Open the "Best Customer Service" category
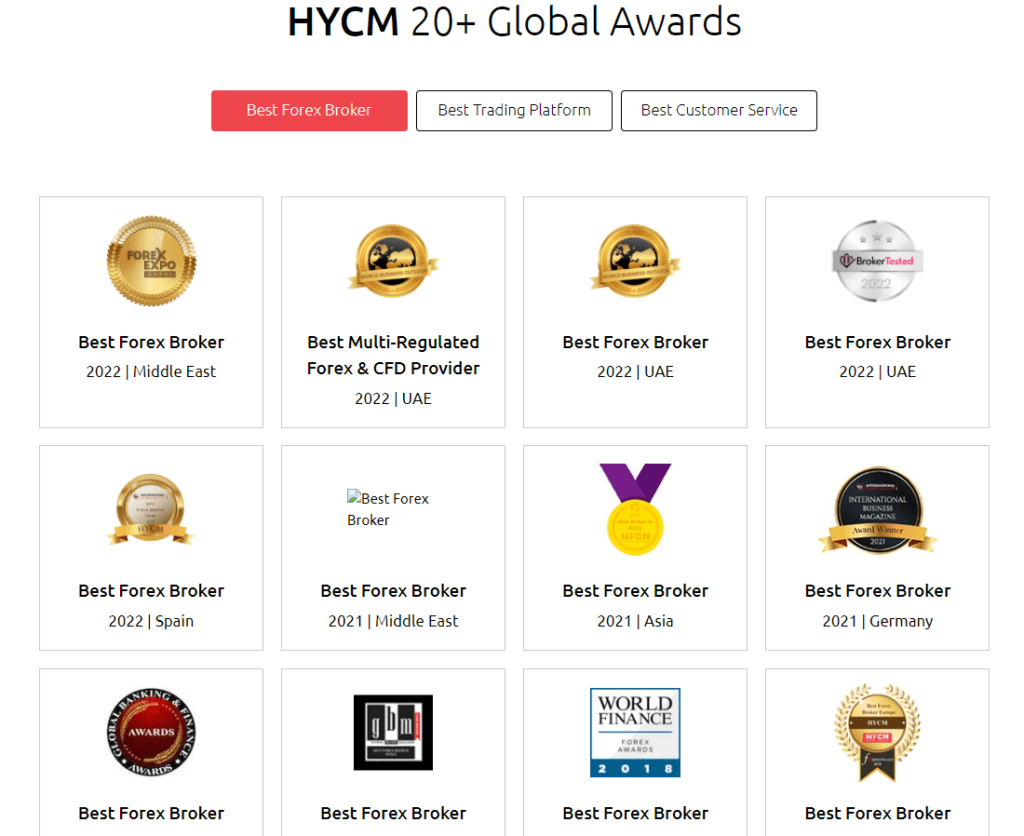Screen dimensions: 1024x836 pyautogui.click(x=718, y=110)
